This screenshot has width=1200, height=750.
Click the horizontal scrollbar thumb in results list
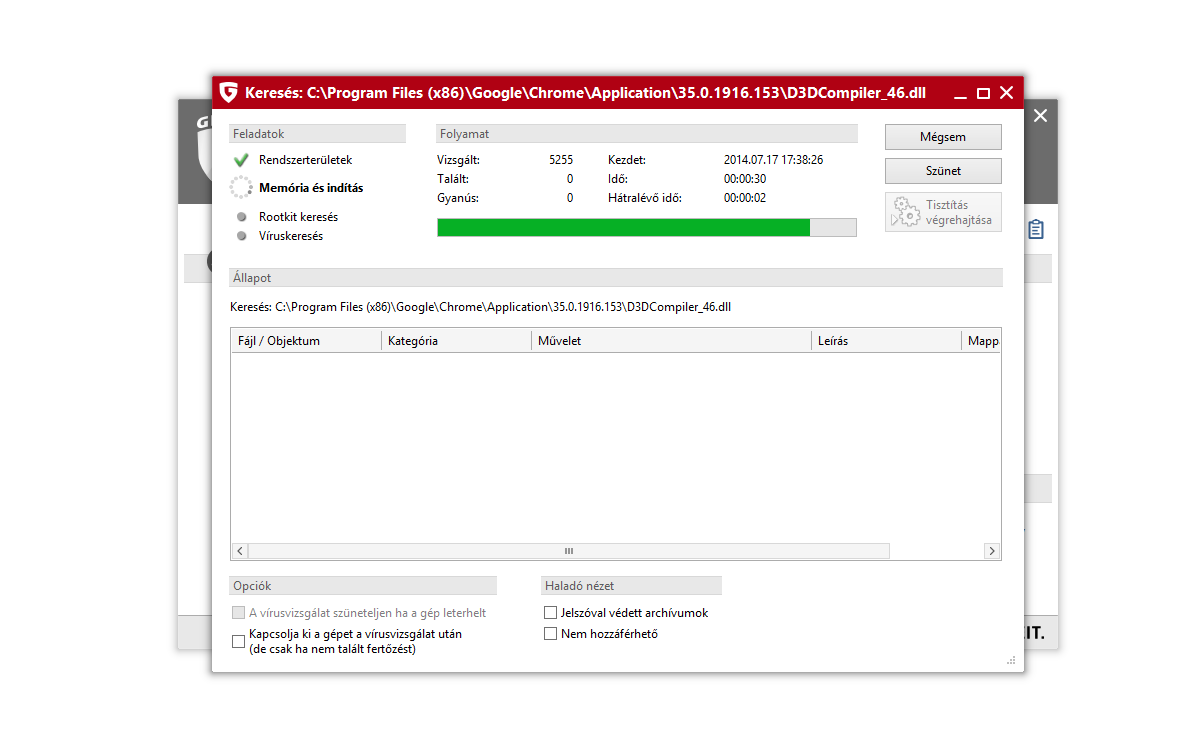569,551
